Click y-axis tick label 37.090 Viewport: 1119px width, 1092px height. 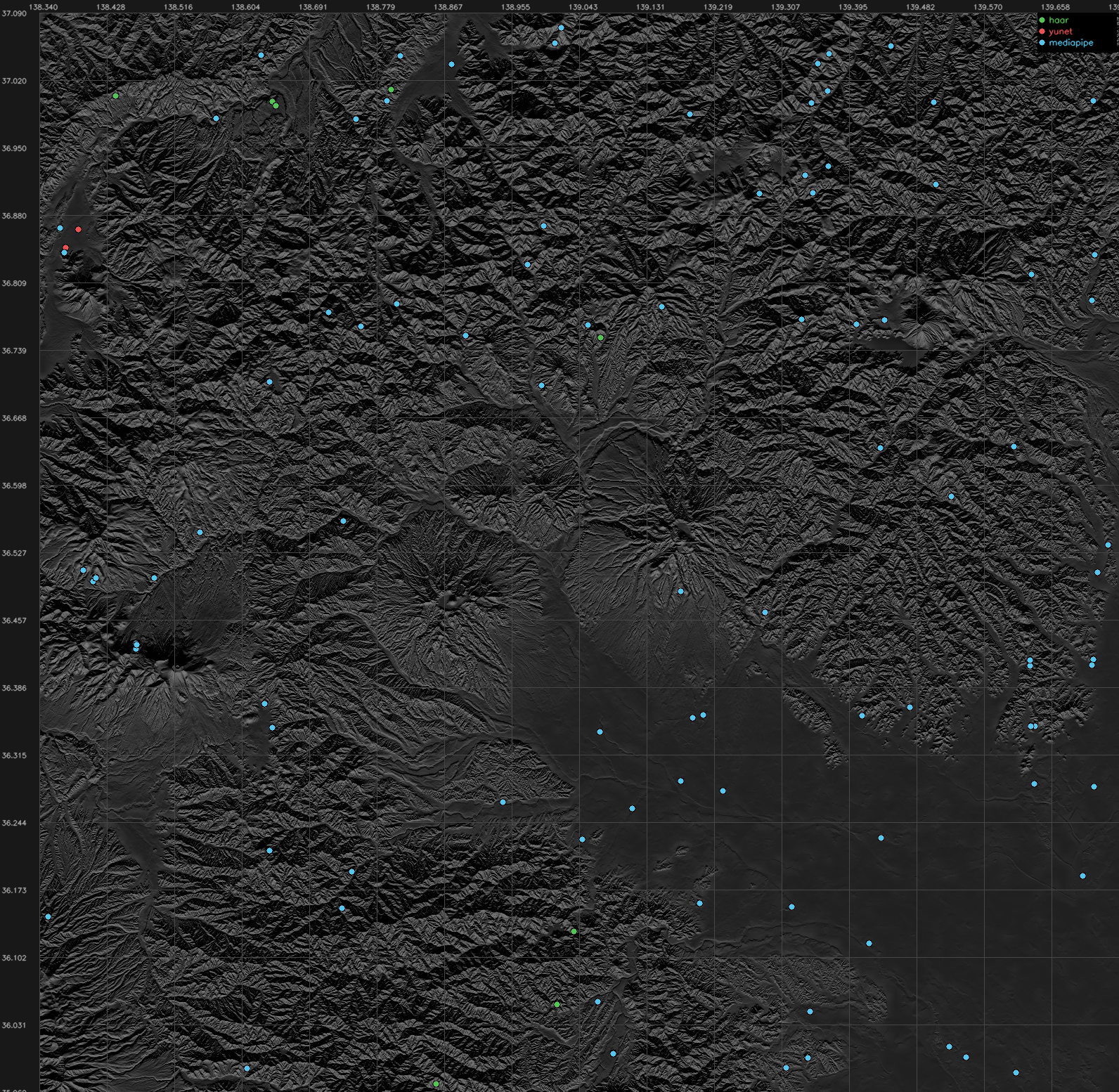click(14, 13)
